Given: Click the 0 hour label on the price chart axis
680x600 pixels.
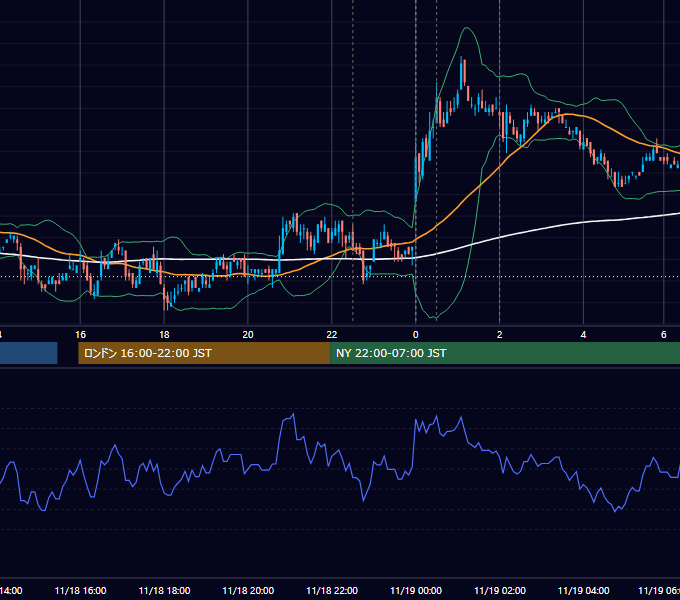Looking at the screenshot, I should click(415, 335).
